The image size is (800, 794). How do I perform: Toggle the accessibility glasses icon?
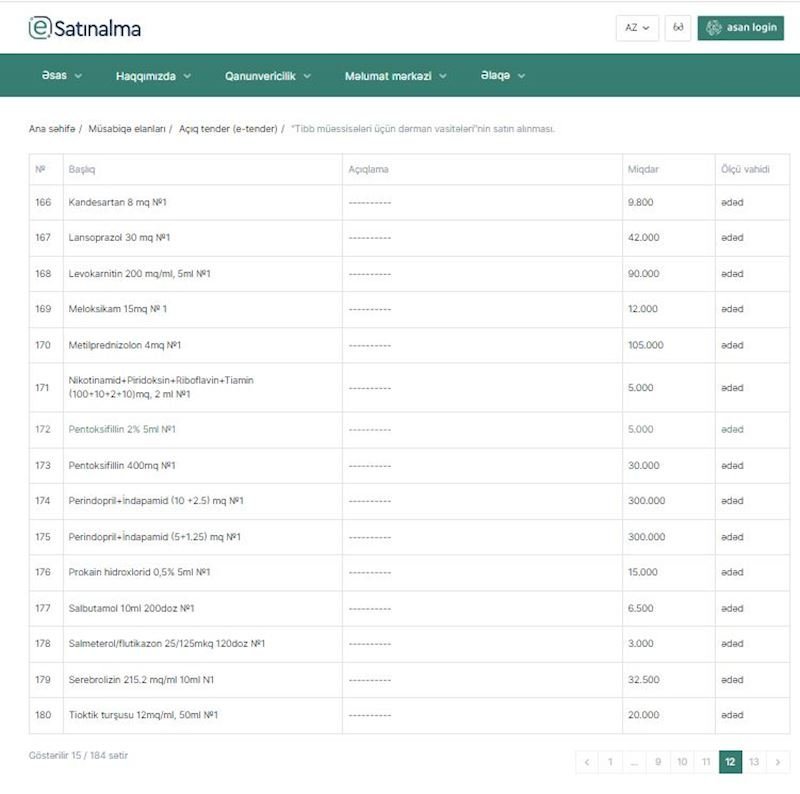point(678,28)
